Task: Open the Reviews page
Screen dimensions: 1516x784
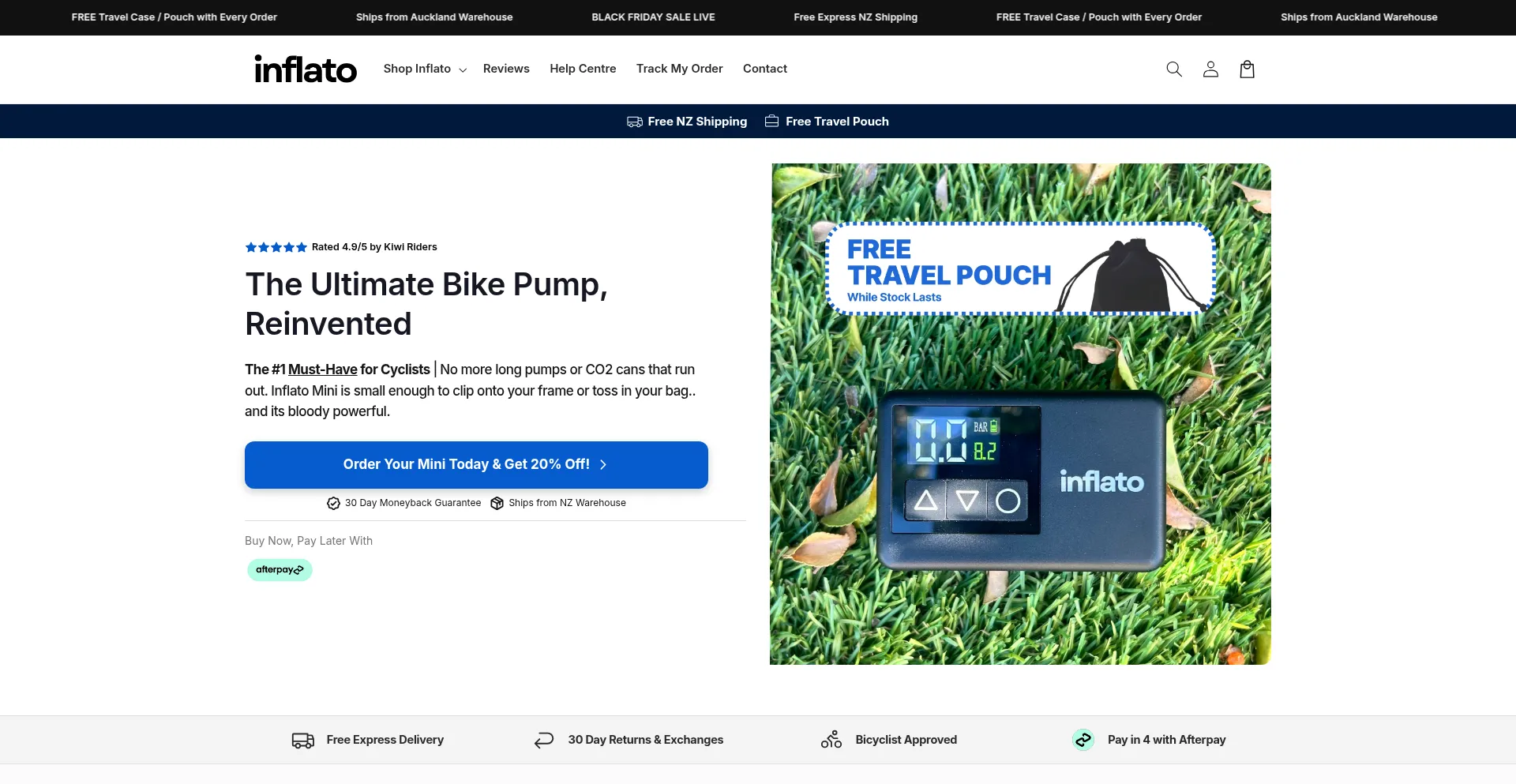Action: [506, 69]
